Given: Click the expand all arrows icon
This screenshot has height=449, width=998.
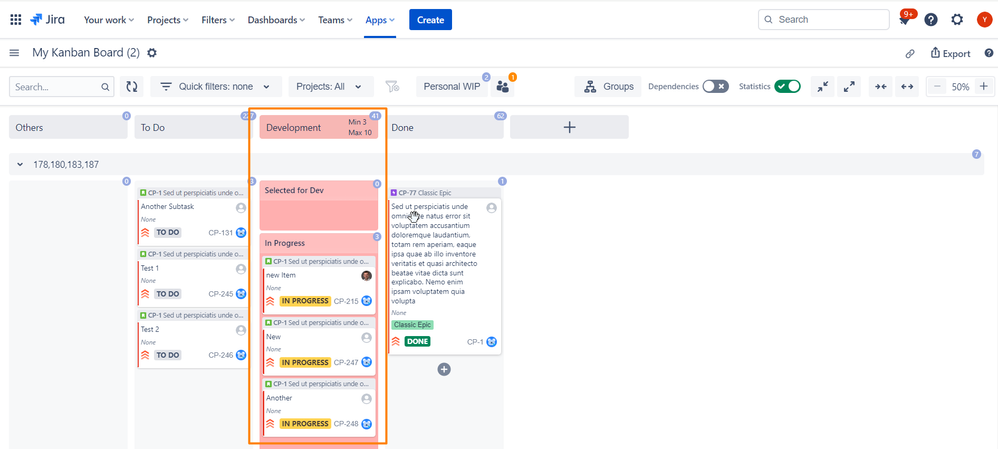Looking at the screenshot, I should point(848,87).
